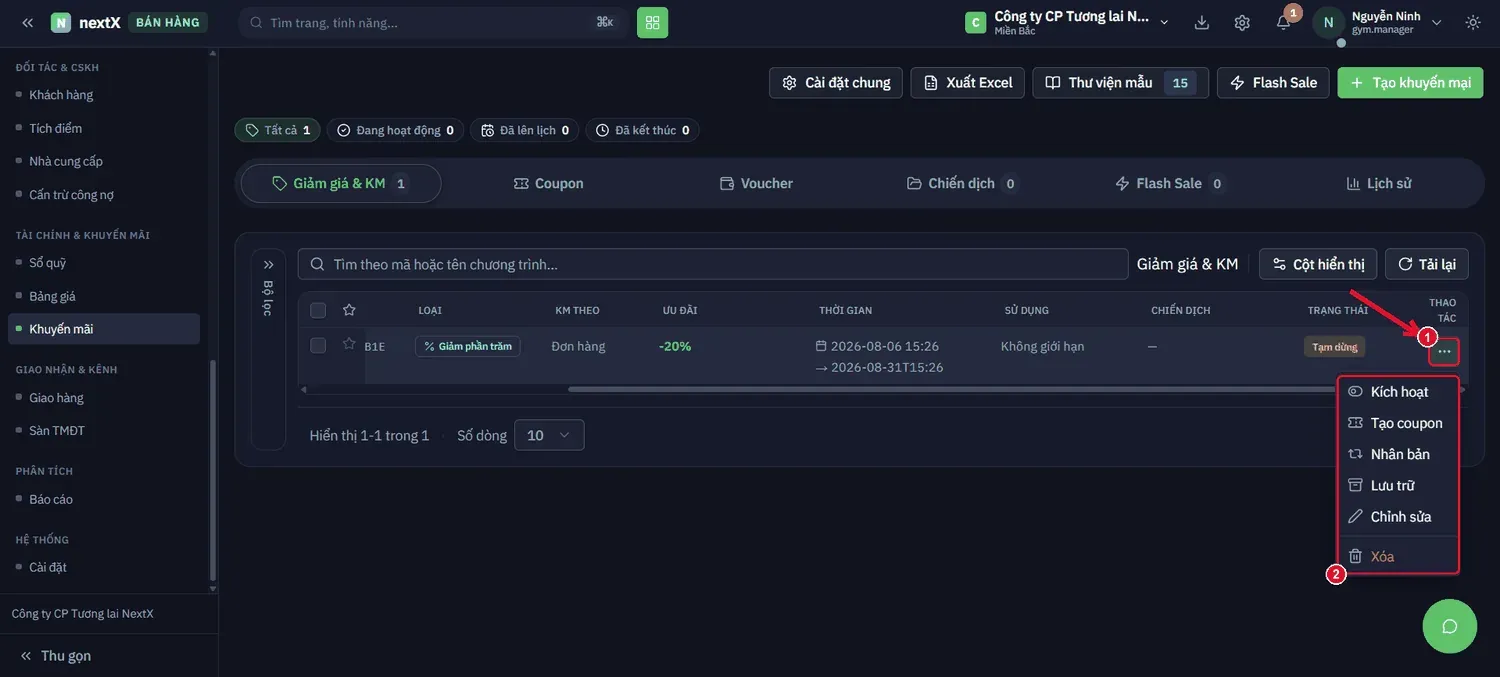Click the user avatar N
The image size is (1500, 677).
point(1328,22)
